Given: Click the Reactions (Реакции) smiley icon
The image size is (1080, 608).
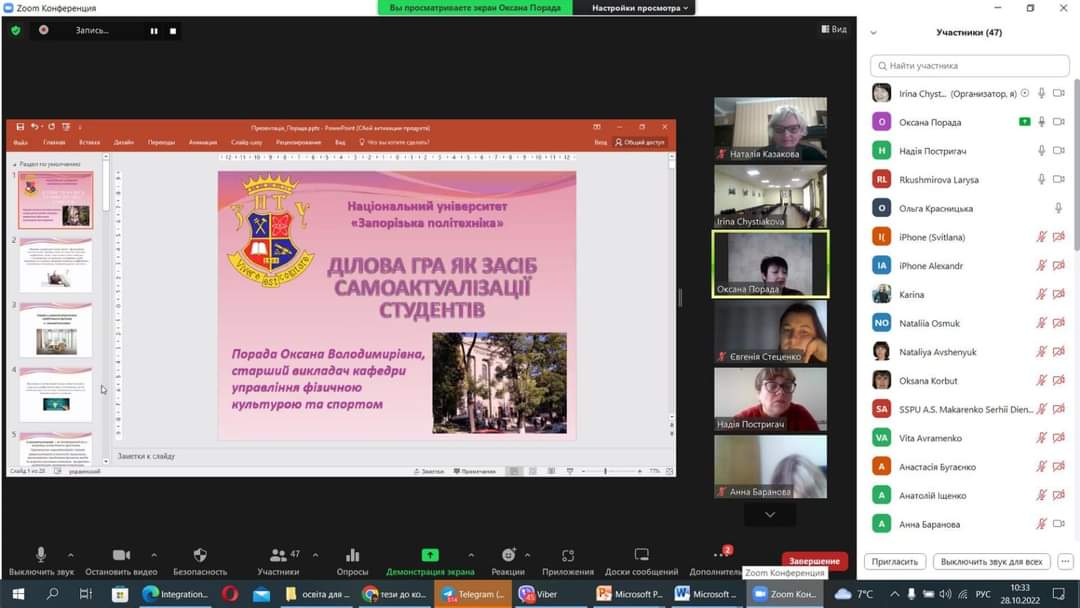Looking at the screenshot, I should tap(508, 555).
